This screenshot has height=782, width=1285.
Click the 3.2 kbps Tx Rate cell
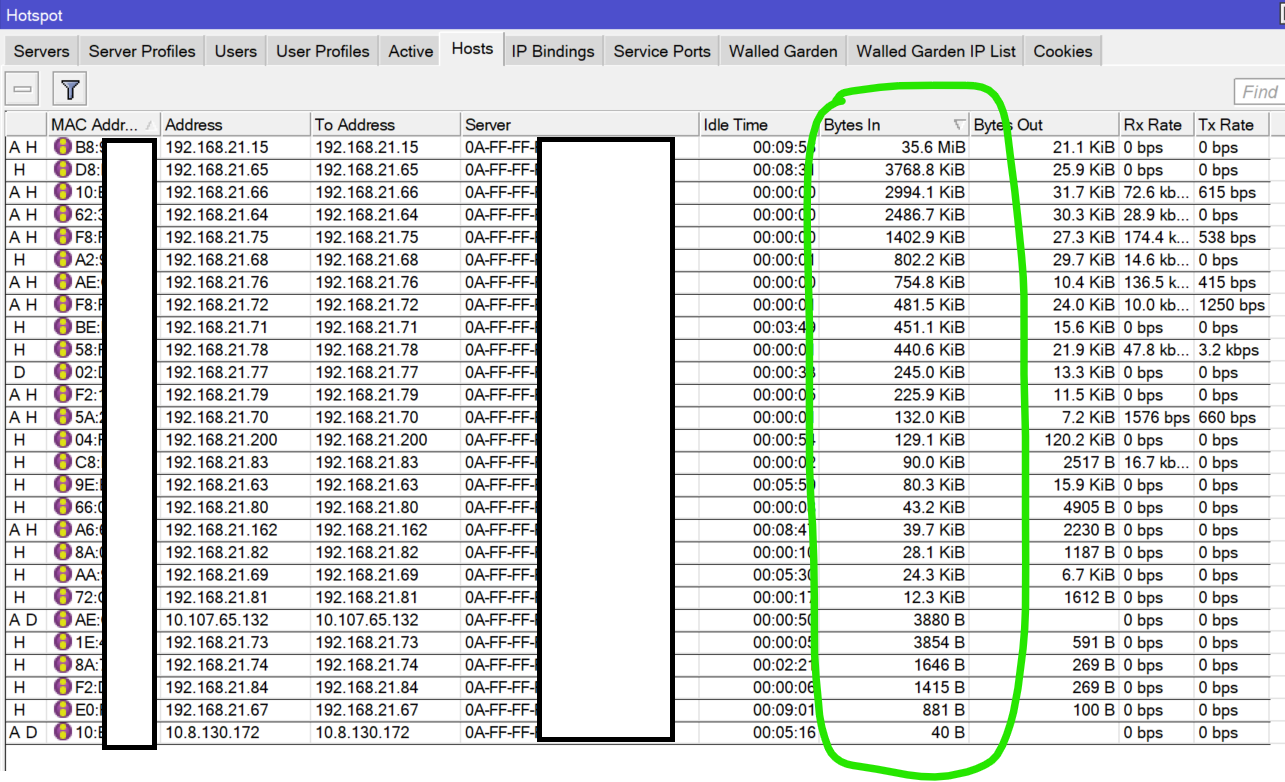click(x=1232, y=350)
